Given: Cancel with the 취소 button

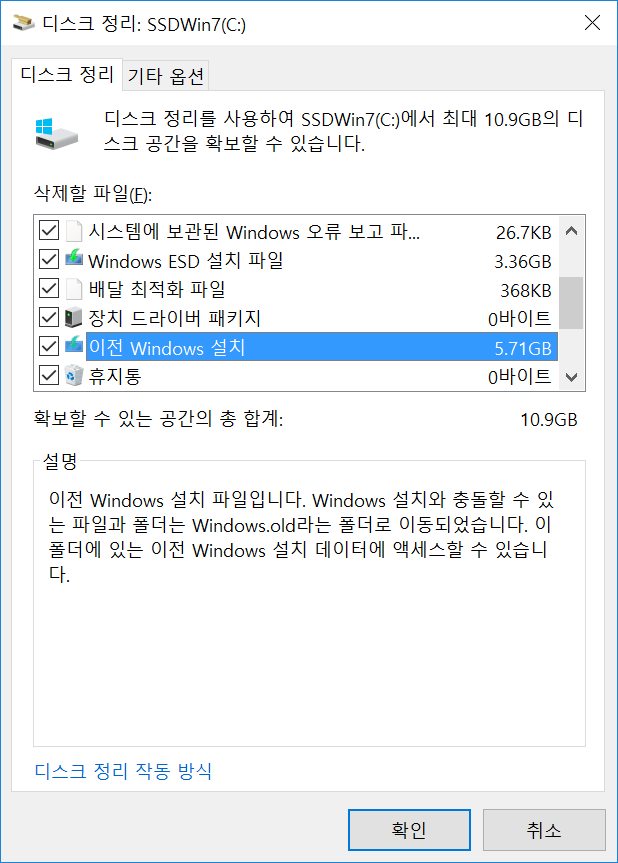Looking at the screenshot, I should point(544,829).
